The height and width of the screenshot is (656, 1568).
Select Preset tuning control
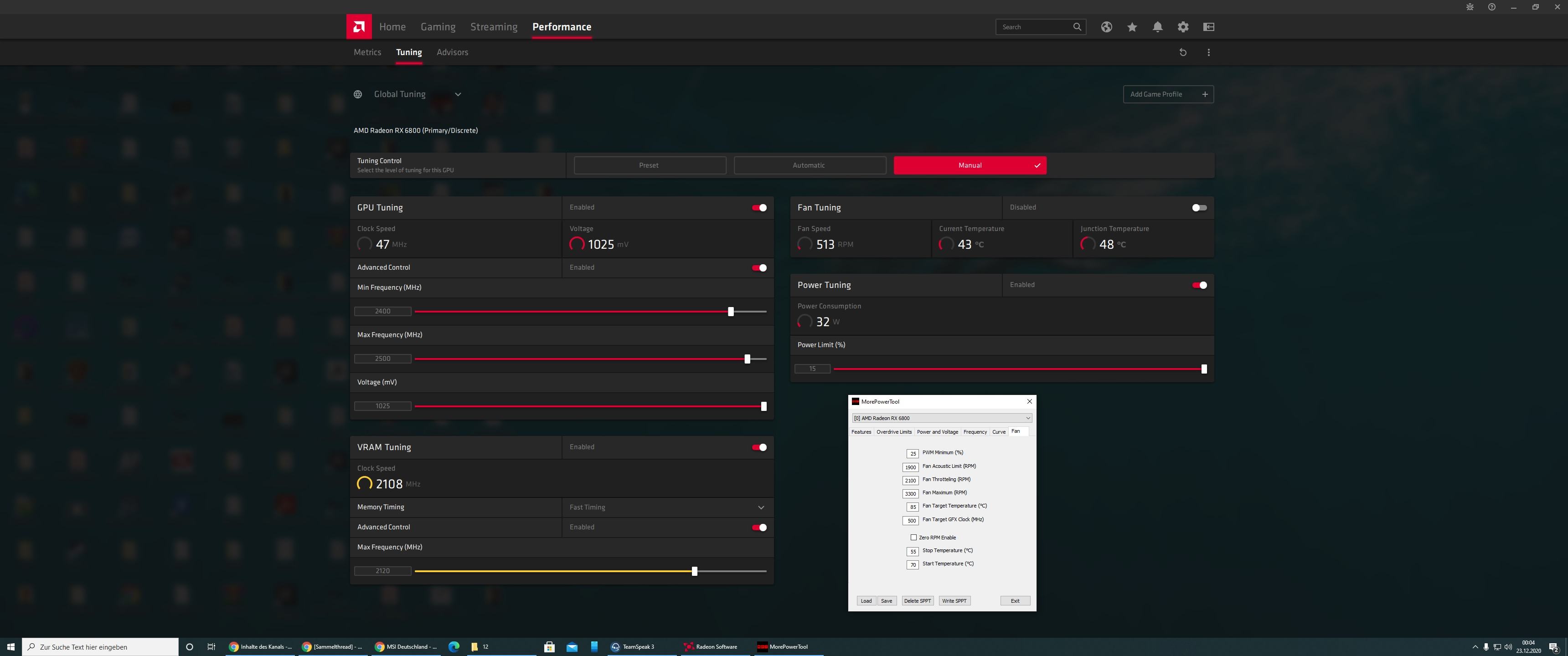(x=650, y=165)
